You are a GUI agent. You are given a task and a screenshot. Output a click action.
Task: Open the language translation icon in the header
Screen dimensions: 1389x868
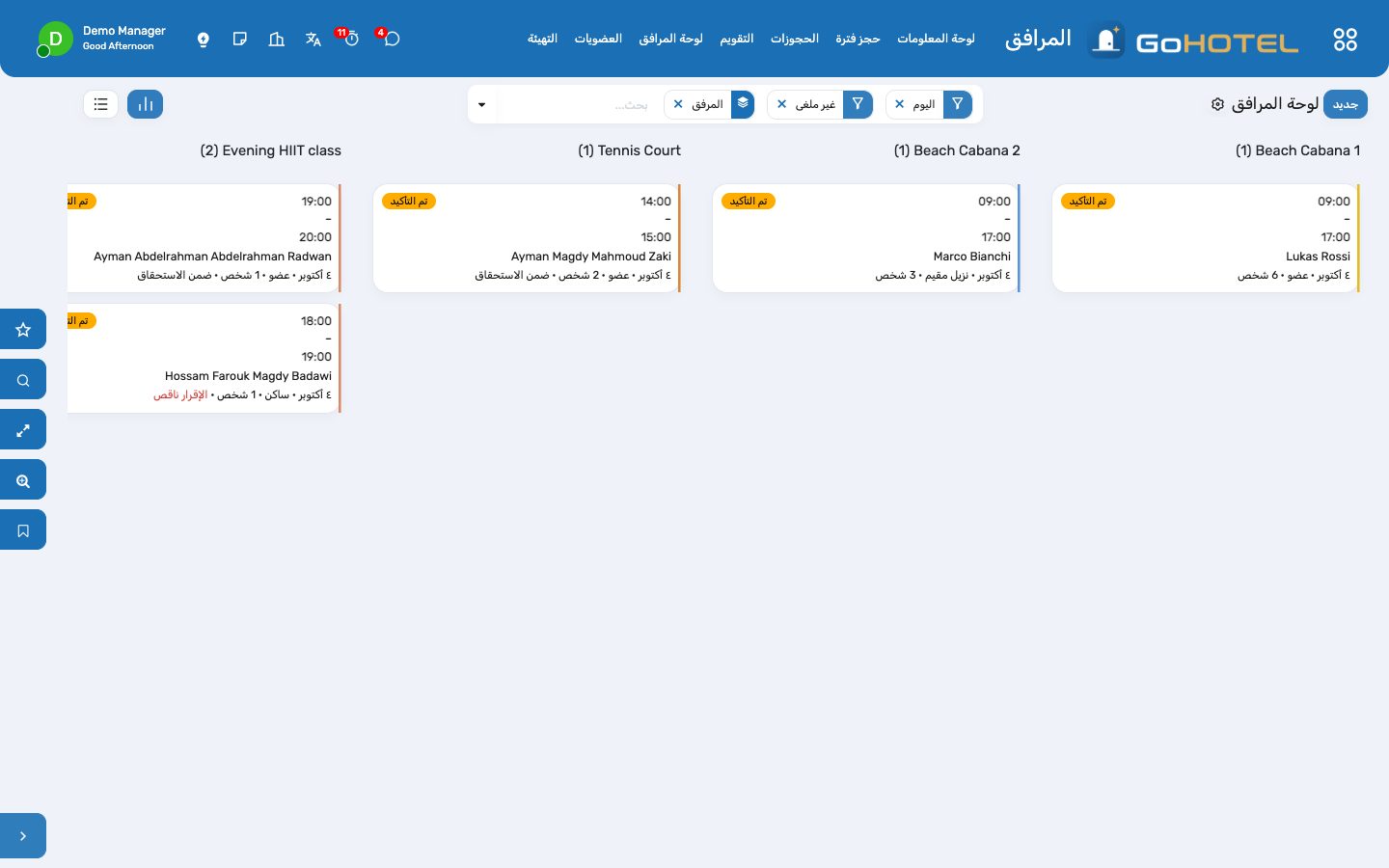pyautogui.click(x=313, y=40)
